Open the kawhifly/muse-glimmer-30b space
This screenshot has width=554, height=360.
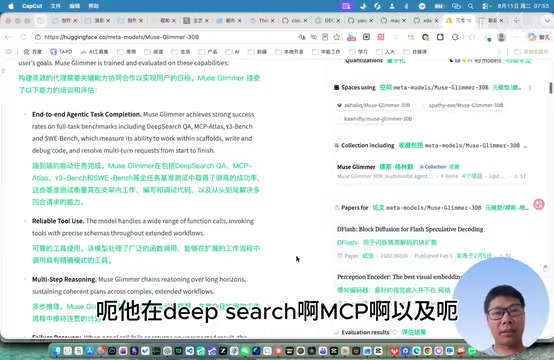[x=374, y=119]
